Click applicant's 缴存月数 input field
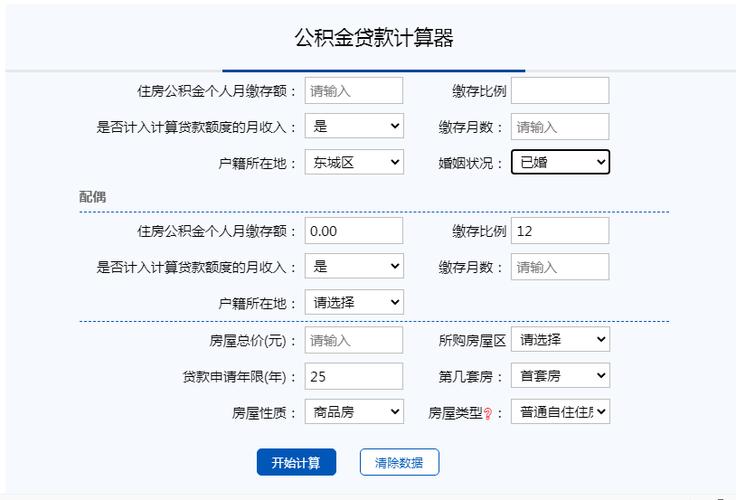 point(560,126)
